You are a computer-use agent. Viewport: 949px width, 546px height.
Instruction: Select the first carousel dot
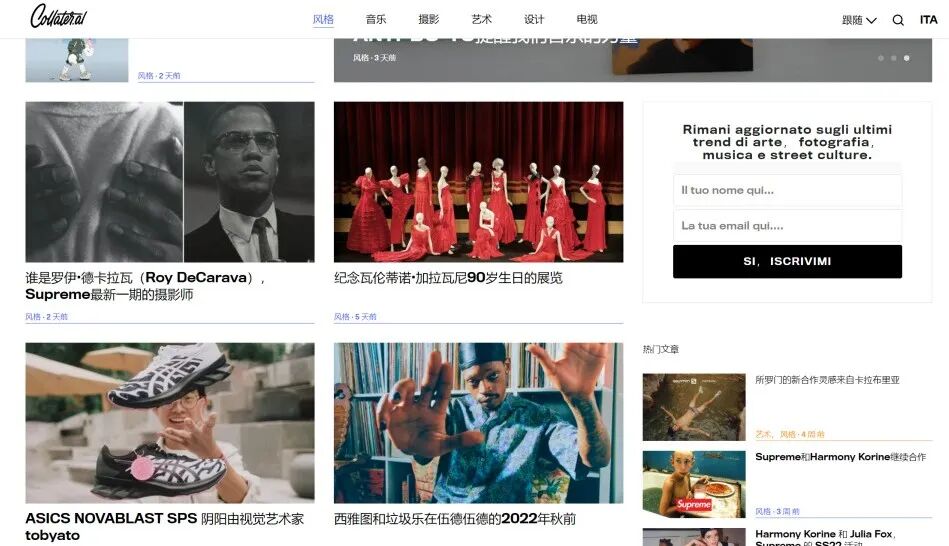[881, 58]
